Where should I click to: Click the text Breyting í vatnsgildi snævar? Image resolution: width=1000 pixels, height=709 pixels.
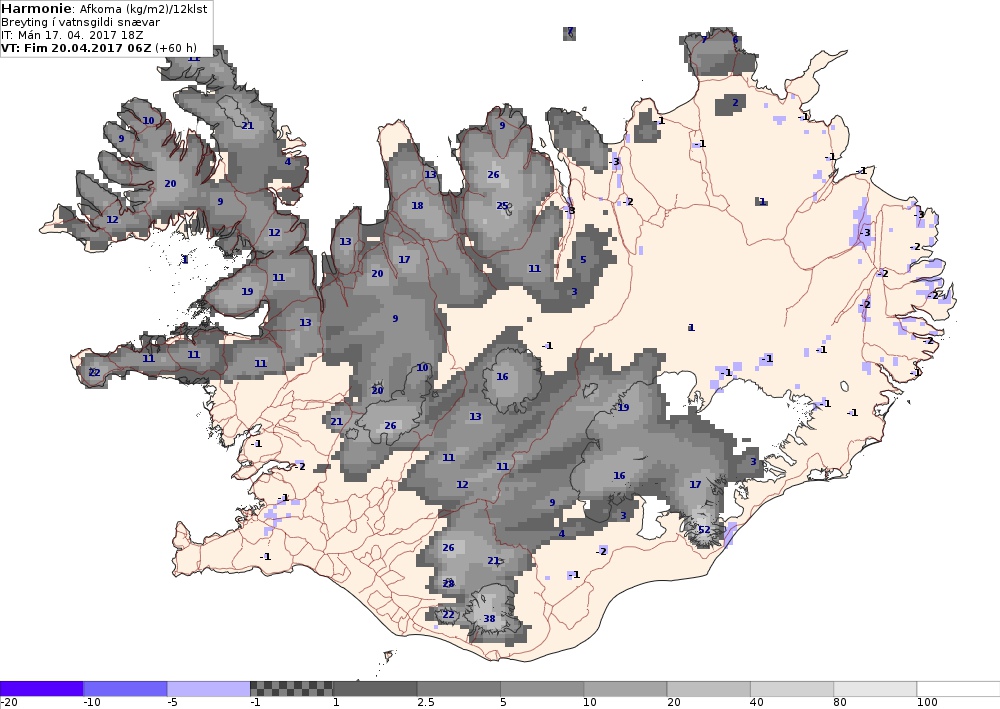(80, 22)
